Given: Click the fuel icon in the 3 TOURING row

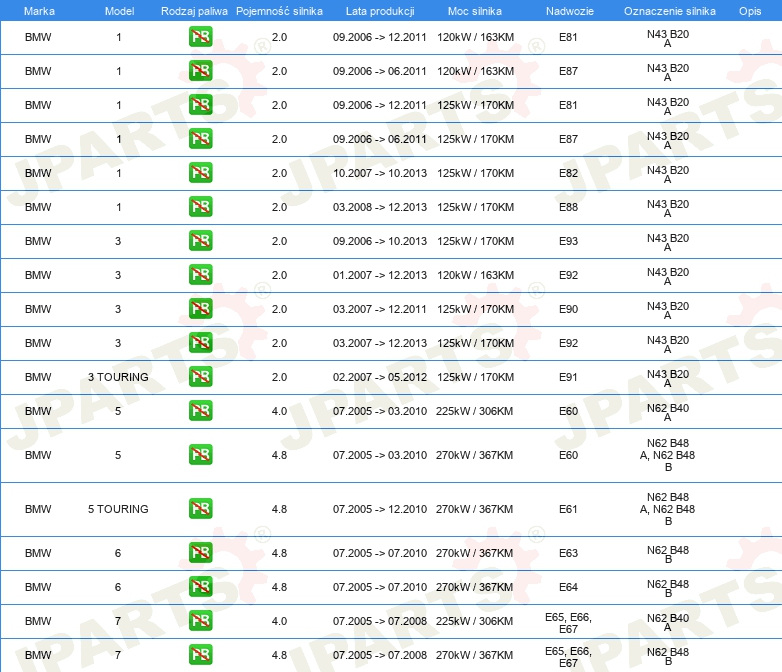Looking at the screenshot, I should 200,377.
